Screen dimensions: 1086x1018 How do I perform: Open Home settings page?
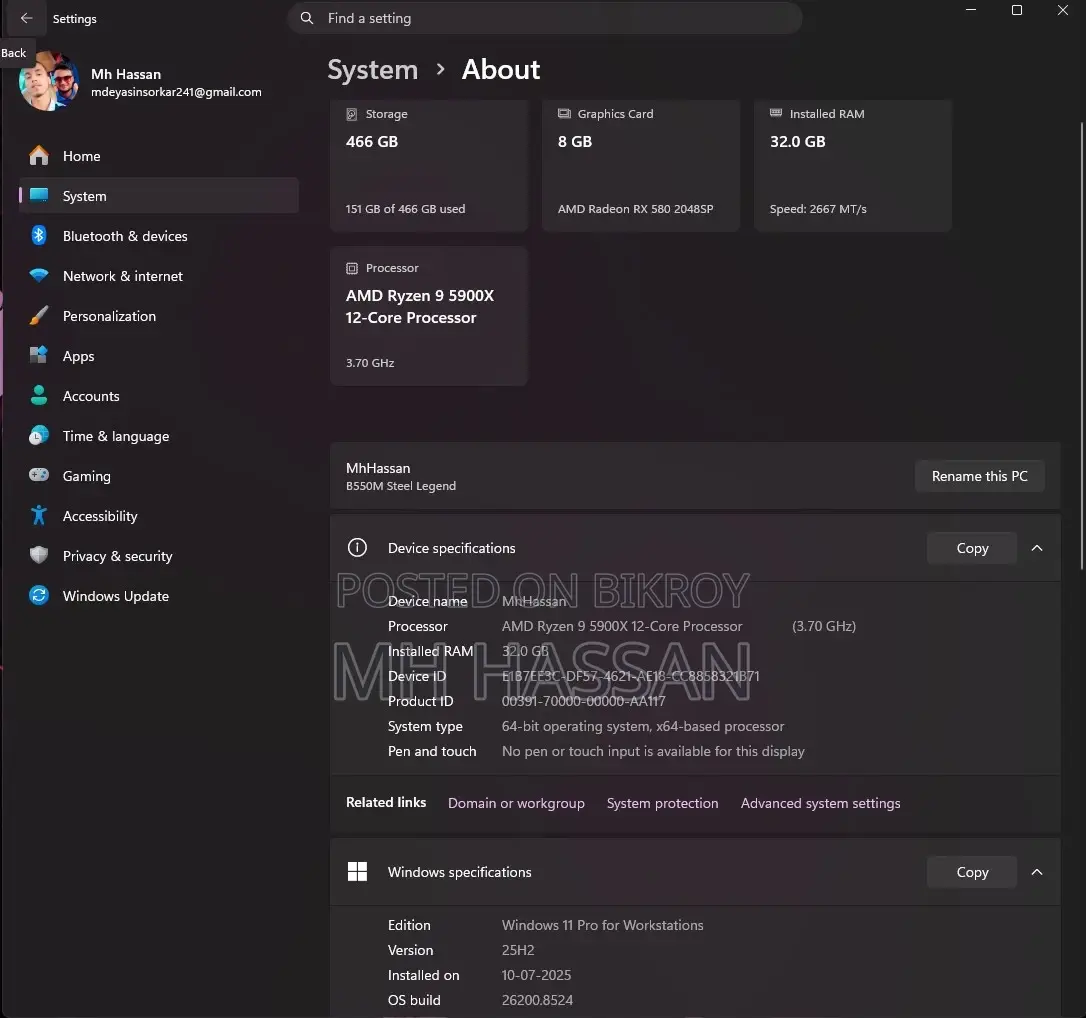159,156
